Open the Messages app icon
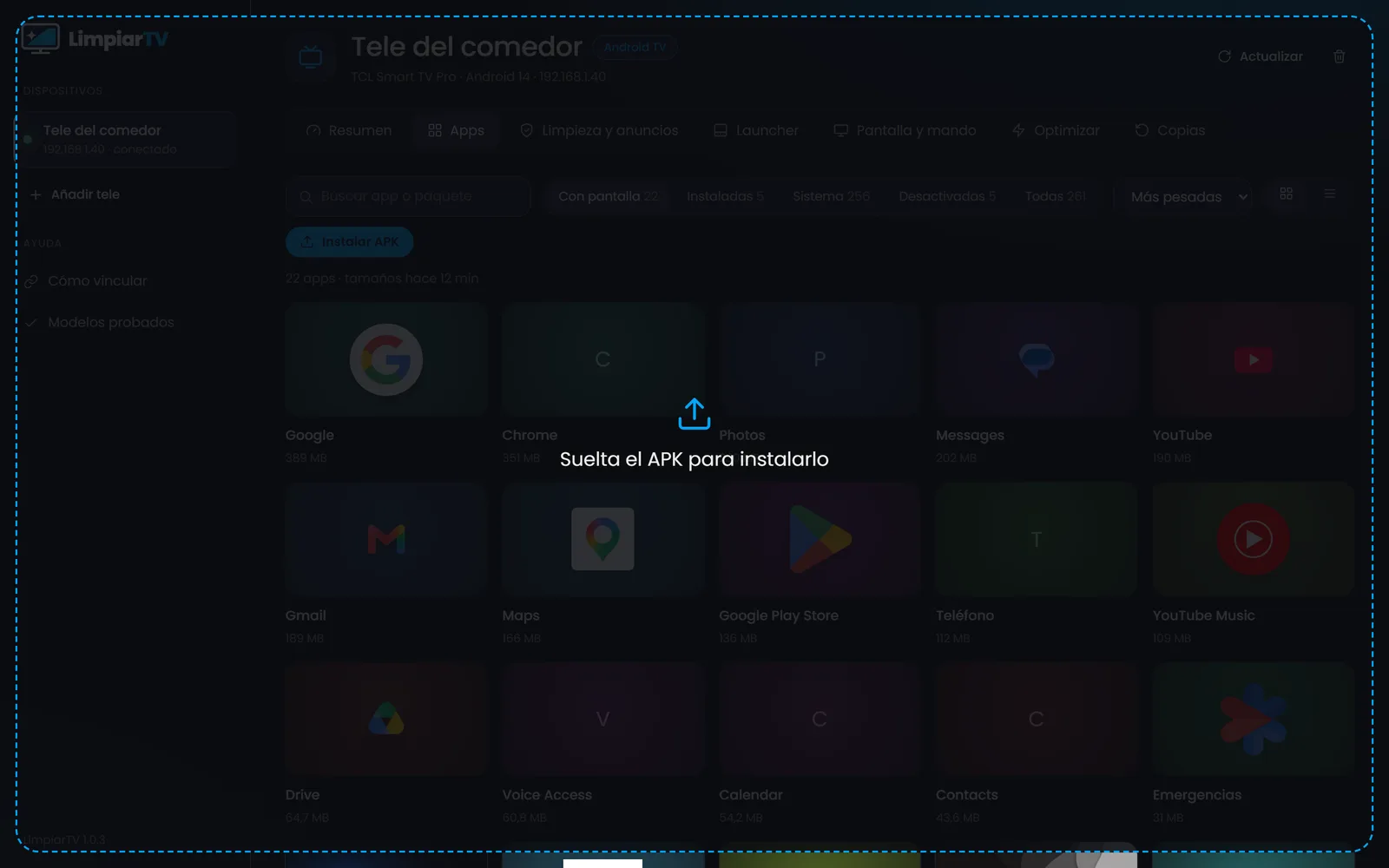The image size is (1389, 868). [1037, 359]
